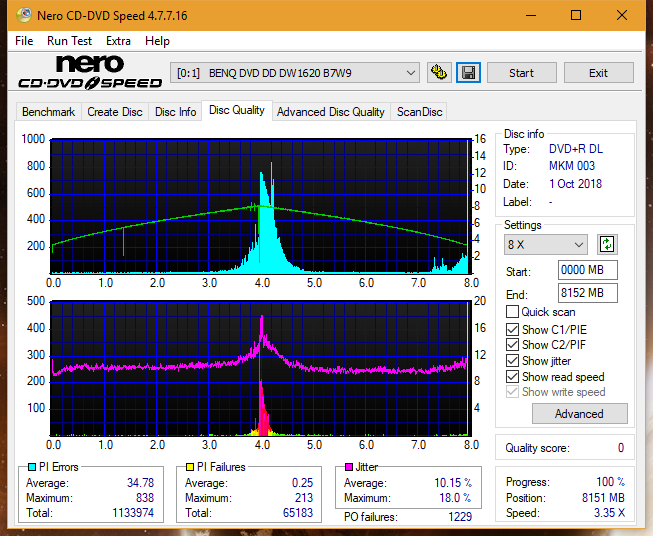Click the Exit button
Screen dimensions: 653x536
tap(598, 73)
